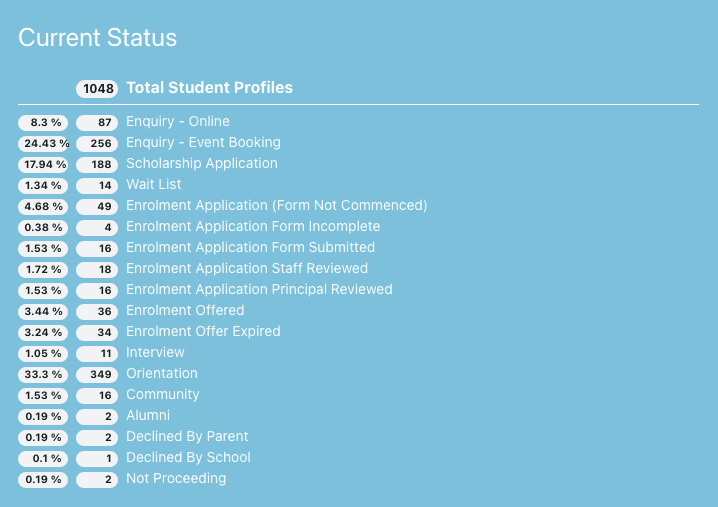The image size is (718, 507).
Task: Open the Declined By School status
Action: coord(188,458)
